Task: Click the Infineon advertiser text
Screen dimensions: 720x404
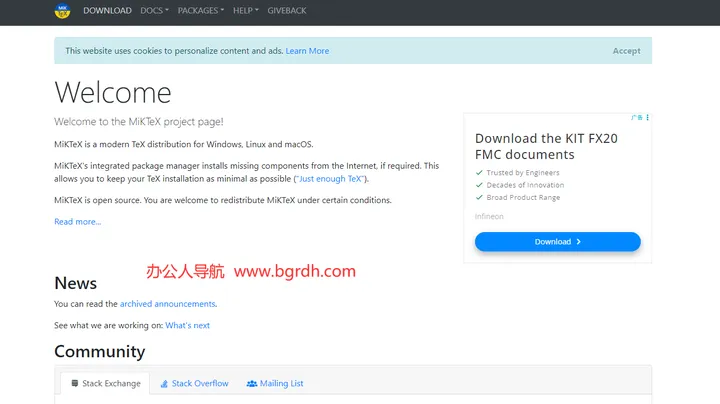Action: tap(489, 216)
